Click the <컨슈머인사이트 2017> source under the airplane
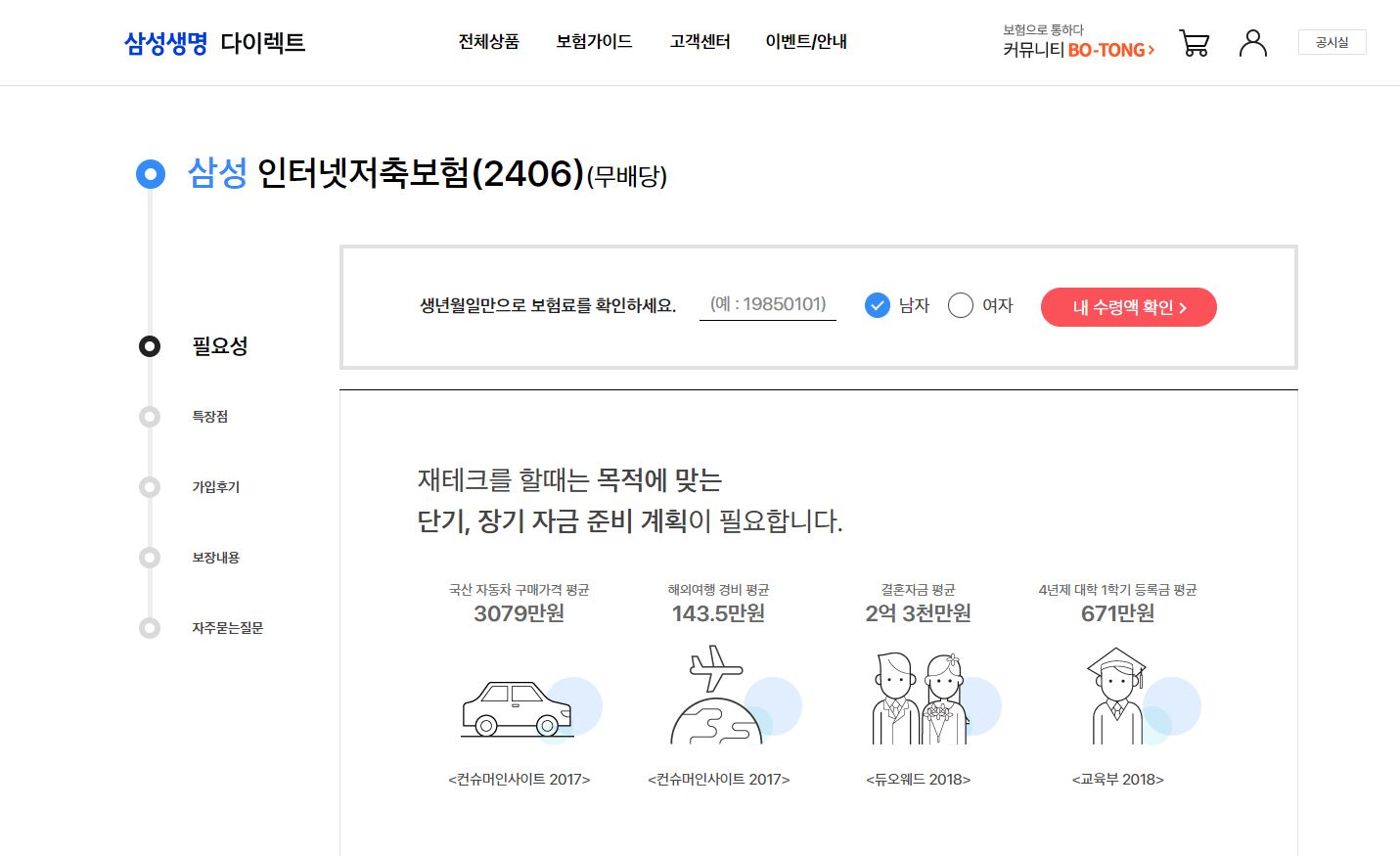Viewport: 1400px width, 856px height. coord(718,780)
